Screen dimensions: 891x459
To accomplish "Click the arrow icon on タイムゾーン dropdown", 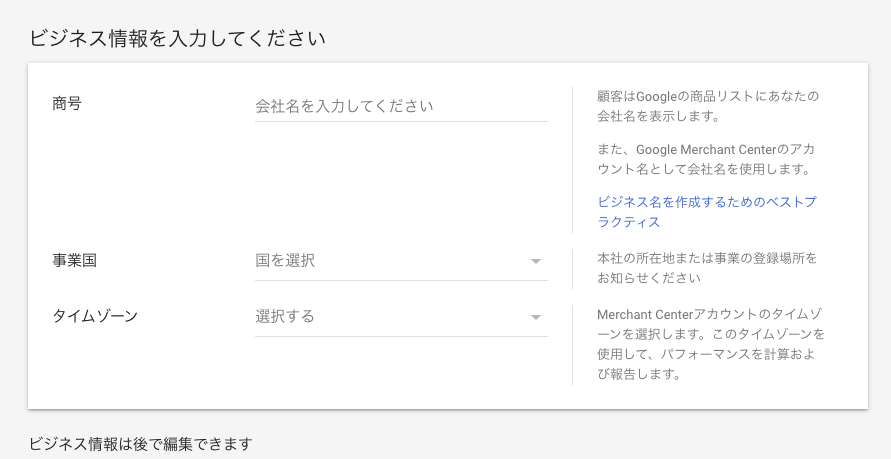I will (x=536, y=318).
